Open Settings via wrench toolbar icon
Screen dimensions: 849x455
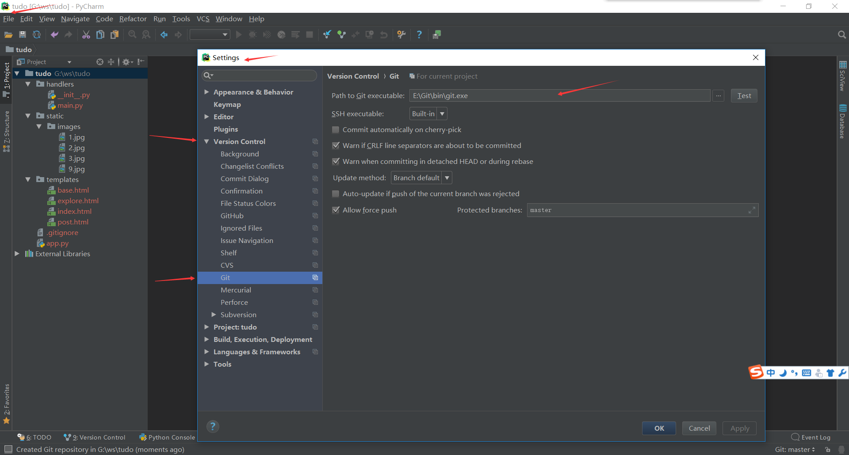click(401, 35)
